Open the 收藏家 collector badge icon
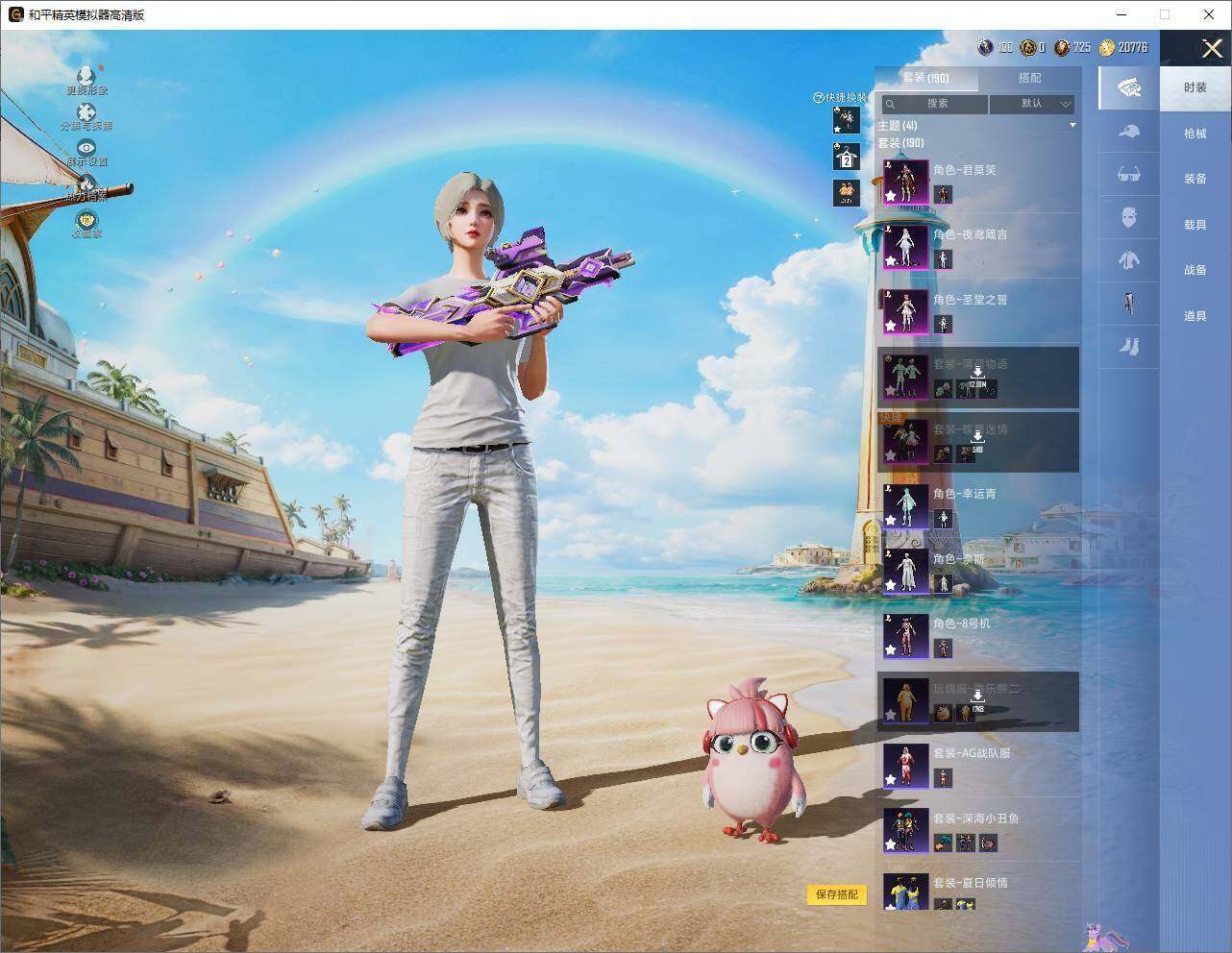The width and height of the screenshot is (1232, 953). pyautogui.click(x=86, y=220)
